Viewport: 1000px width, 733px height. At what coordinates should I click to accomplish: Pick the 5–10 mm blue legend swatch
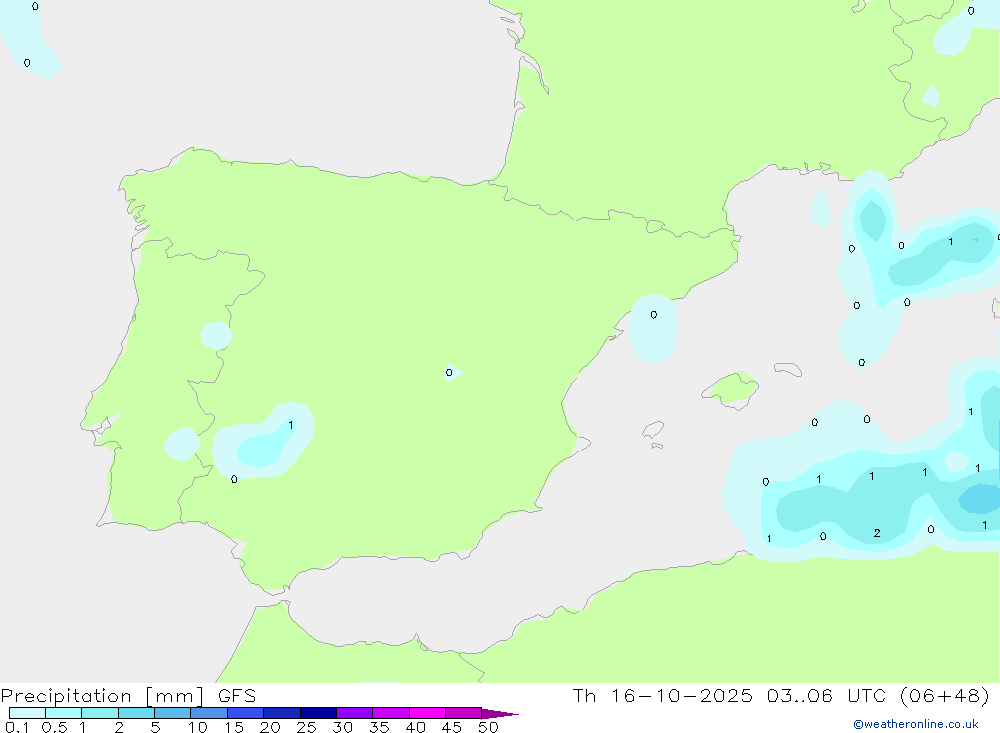(173, 713)
